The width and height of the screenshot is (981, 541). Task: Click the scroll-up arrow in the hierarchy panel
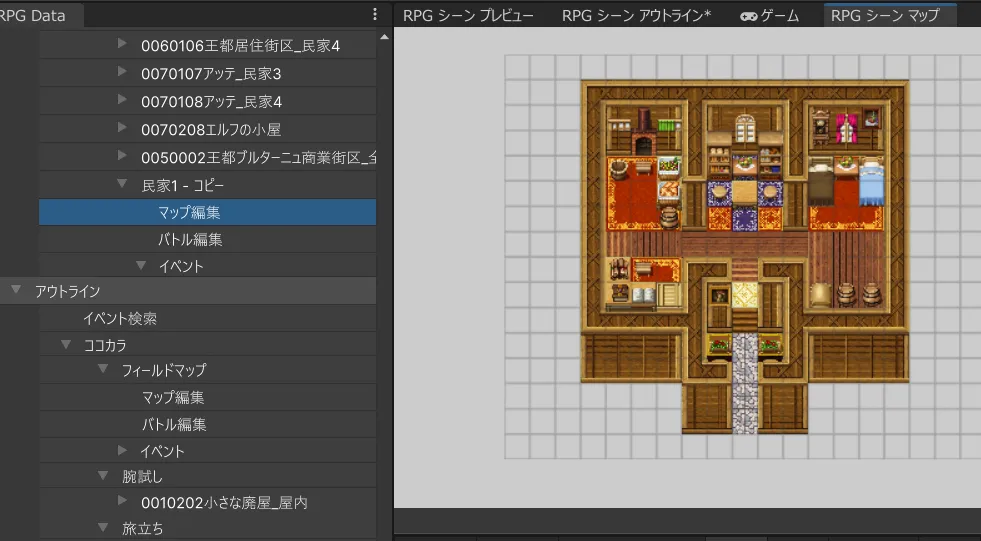point(385,38)
